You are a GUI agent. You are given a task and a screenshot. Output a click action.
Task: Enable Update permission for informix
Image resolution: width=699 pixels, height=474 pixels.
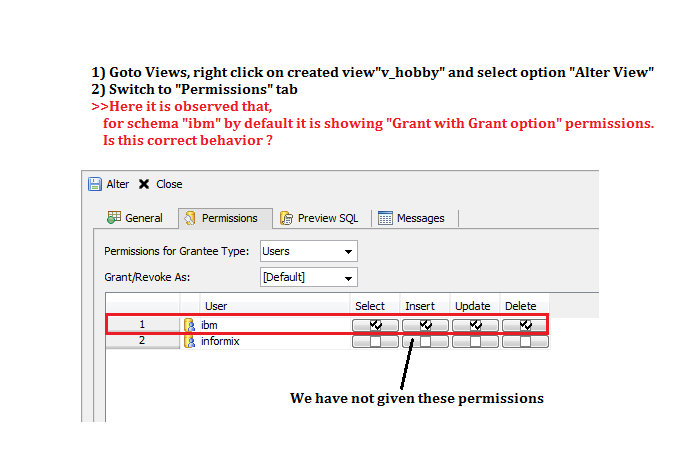click(475, 341)
